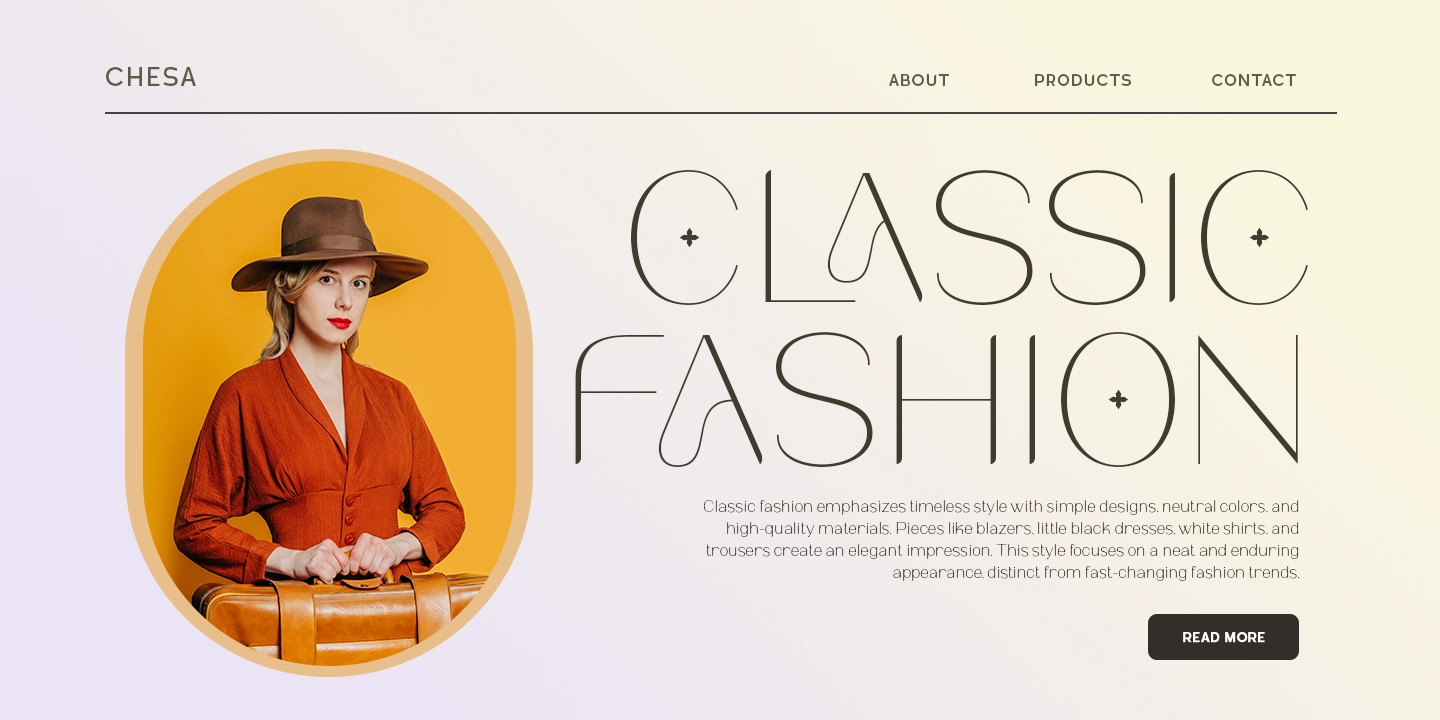Click the letter N in FASHION

(1248, 399)
